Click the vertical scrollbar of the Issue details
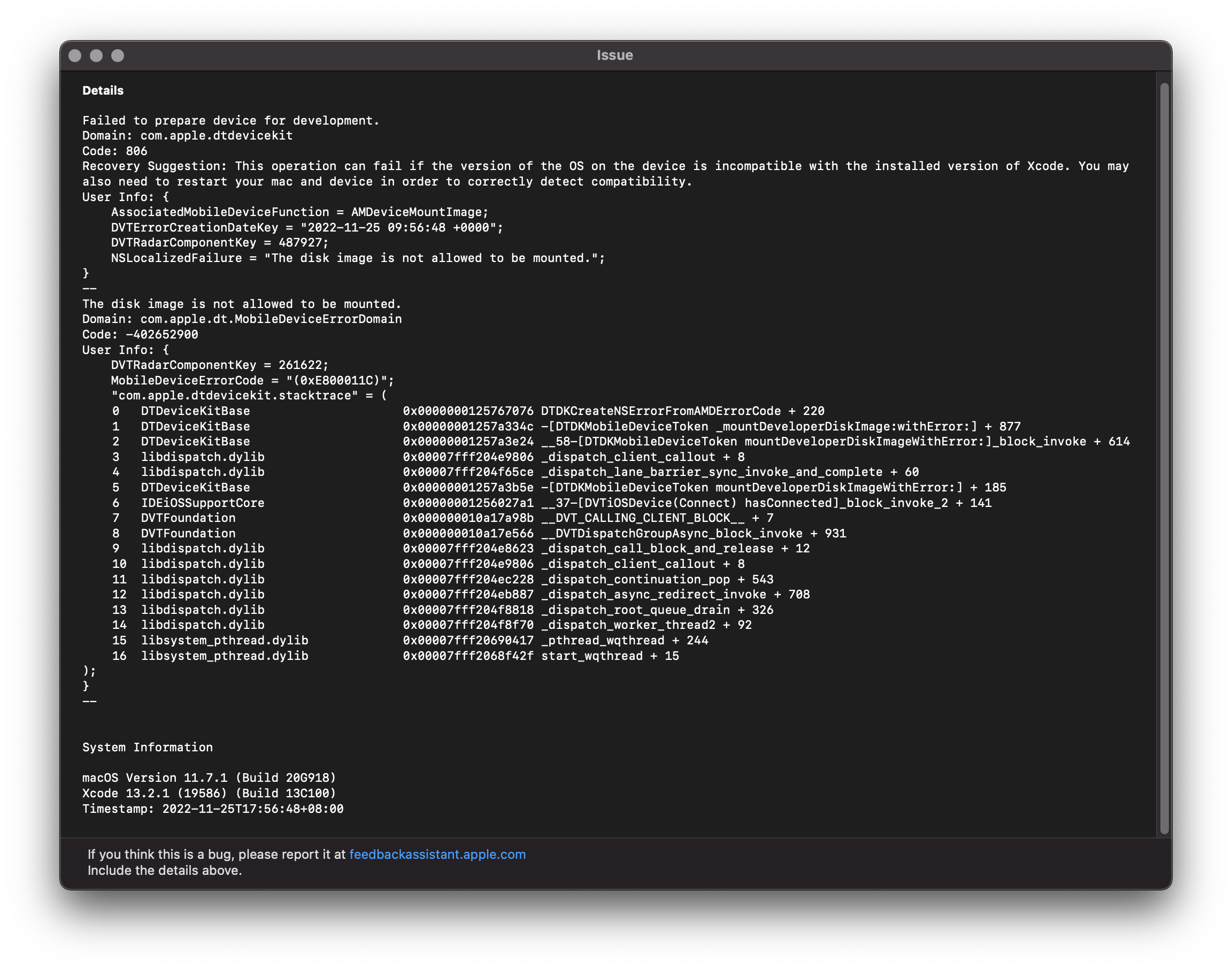 (x=1165, y=458)
